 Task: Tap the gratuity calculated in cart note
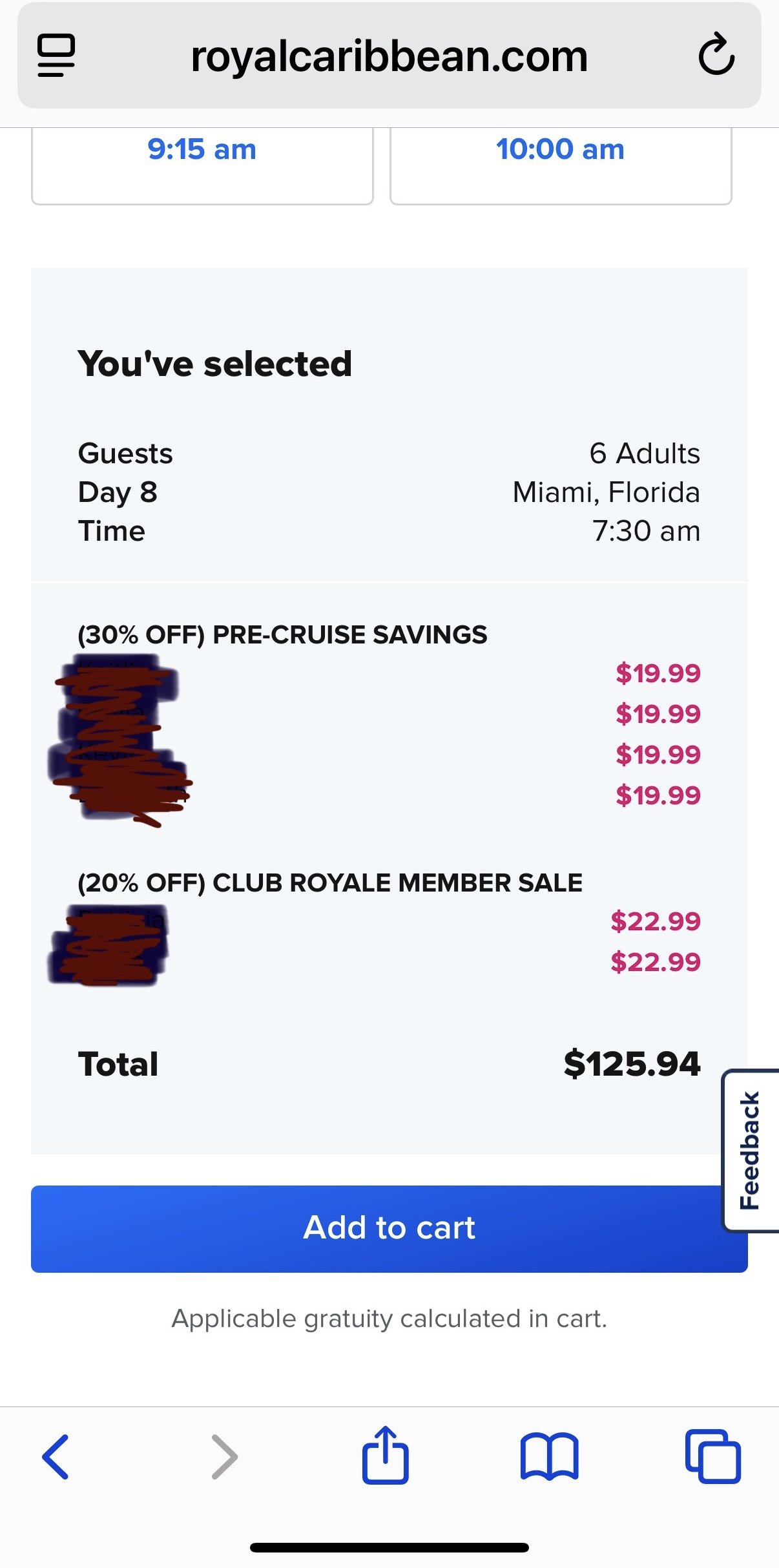(x=389, y=1319)
